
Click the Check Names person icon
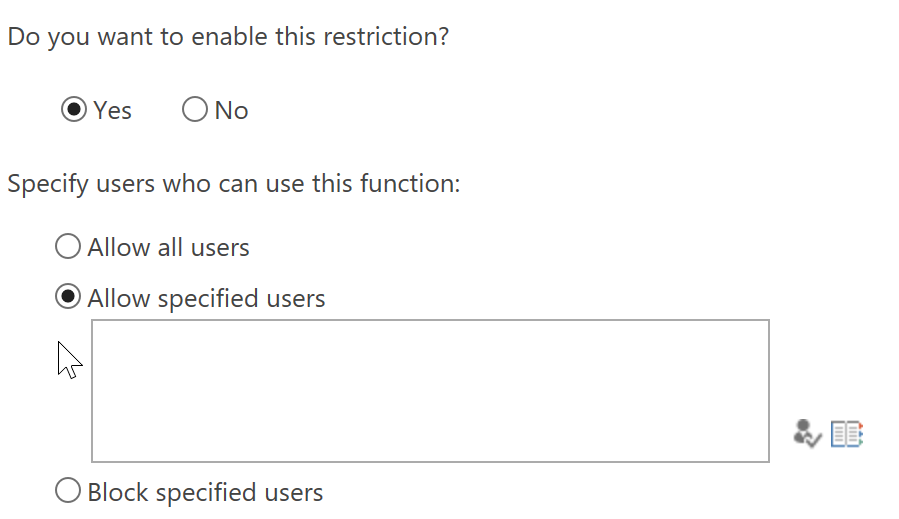coord(807,434)
